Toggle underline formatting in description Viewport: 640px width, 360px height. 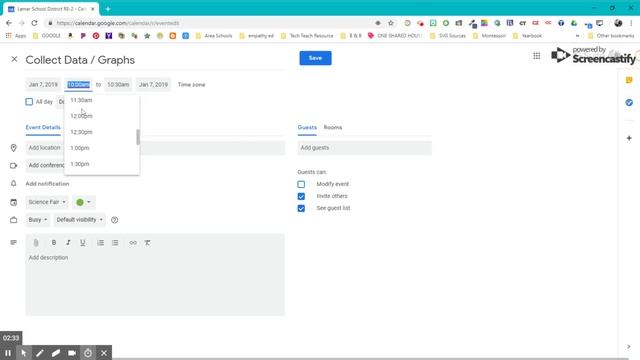[82, 242]
